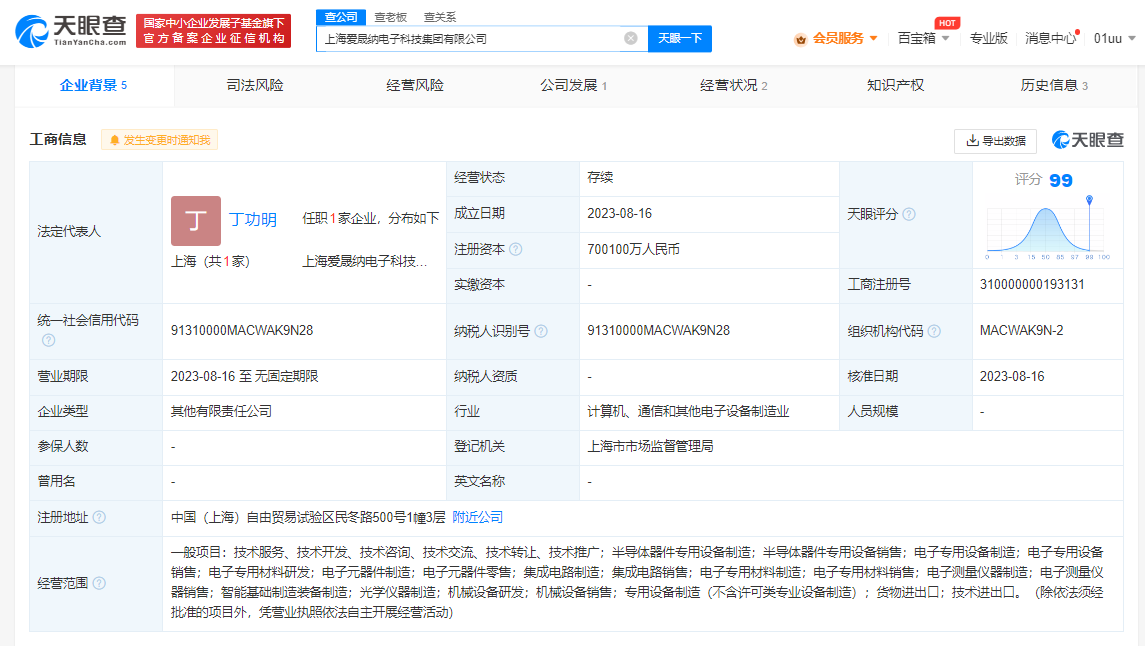Click the HOT badge above 百宝箱

(x=947, y=23)
